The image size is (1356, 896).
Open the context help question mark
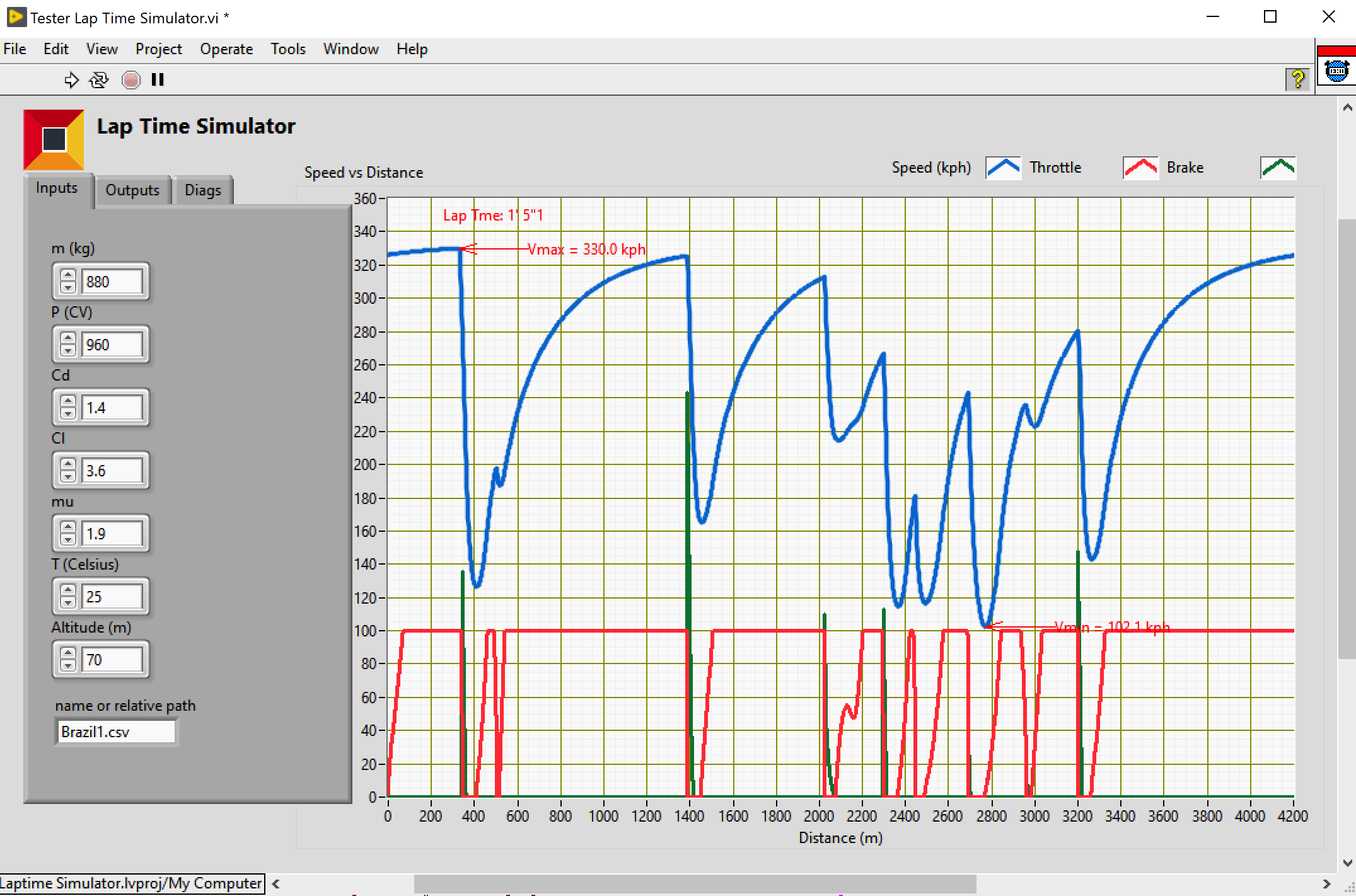click(1297, 79)
